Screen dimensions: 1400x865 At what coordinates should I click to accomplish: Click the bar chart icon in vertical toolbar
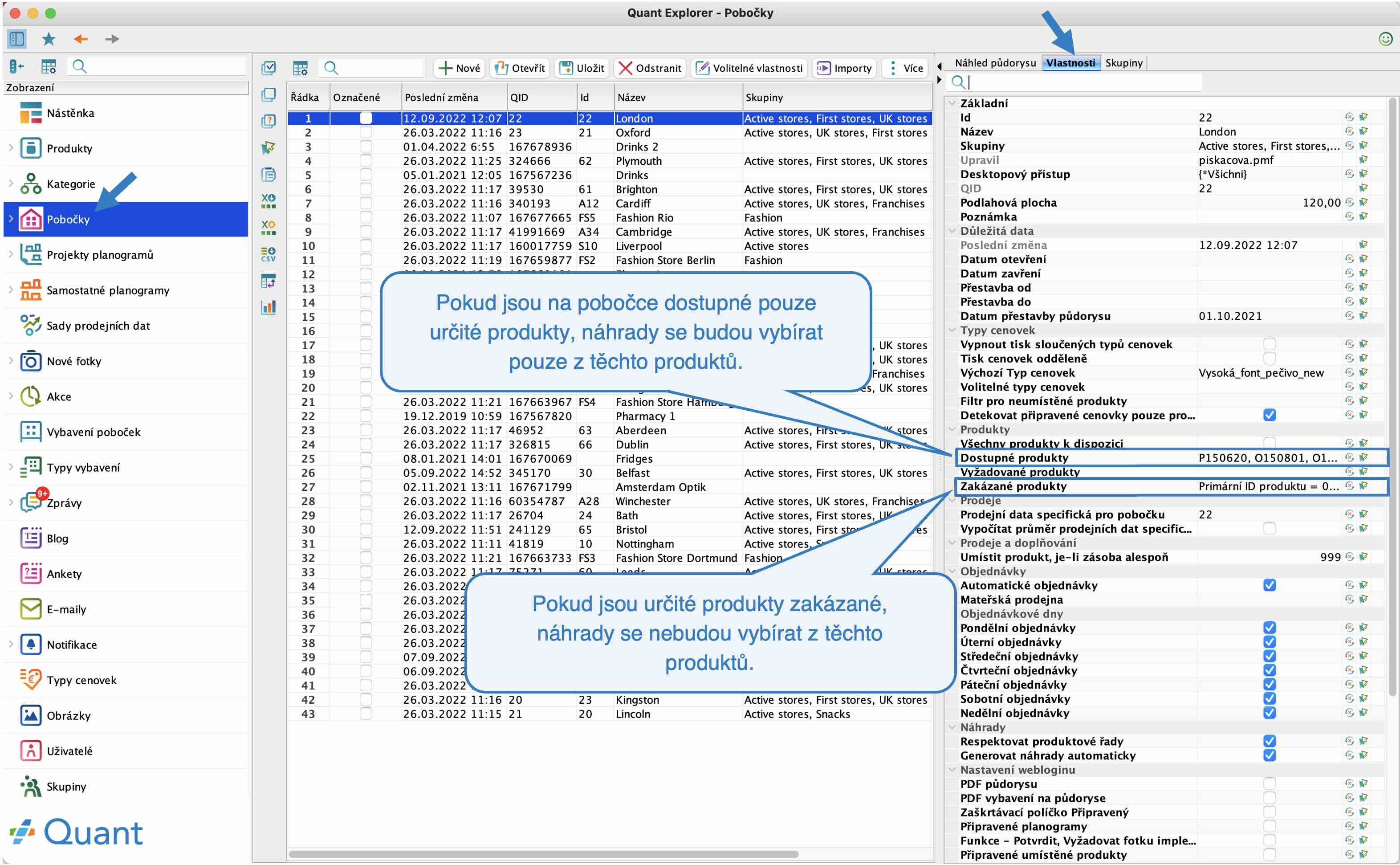tap(268, 307)
